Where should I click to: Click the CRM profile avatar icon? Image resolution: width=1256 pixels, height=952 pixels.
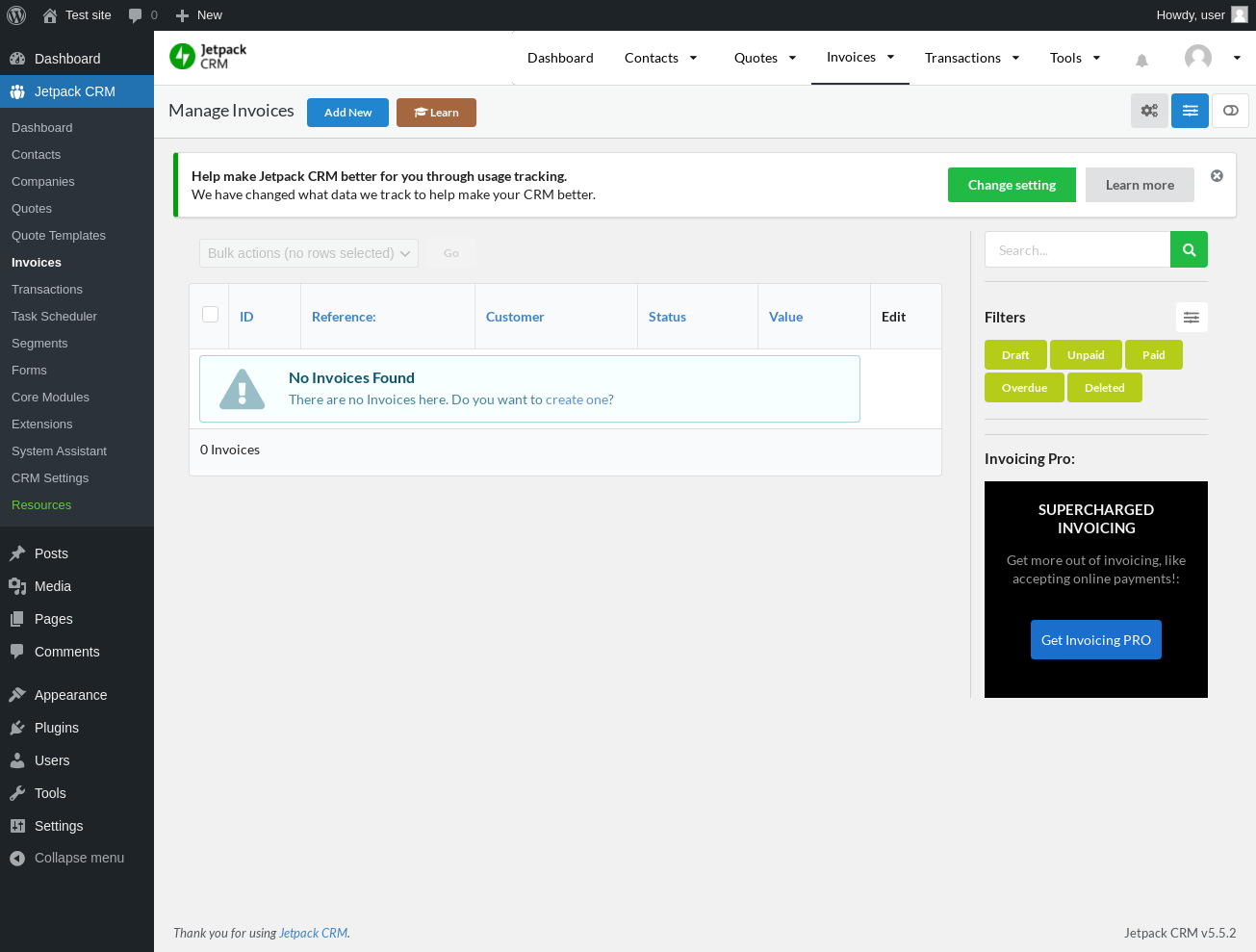coord(1198,58)
